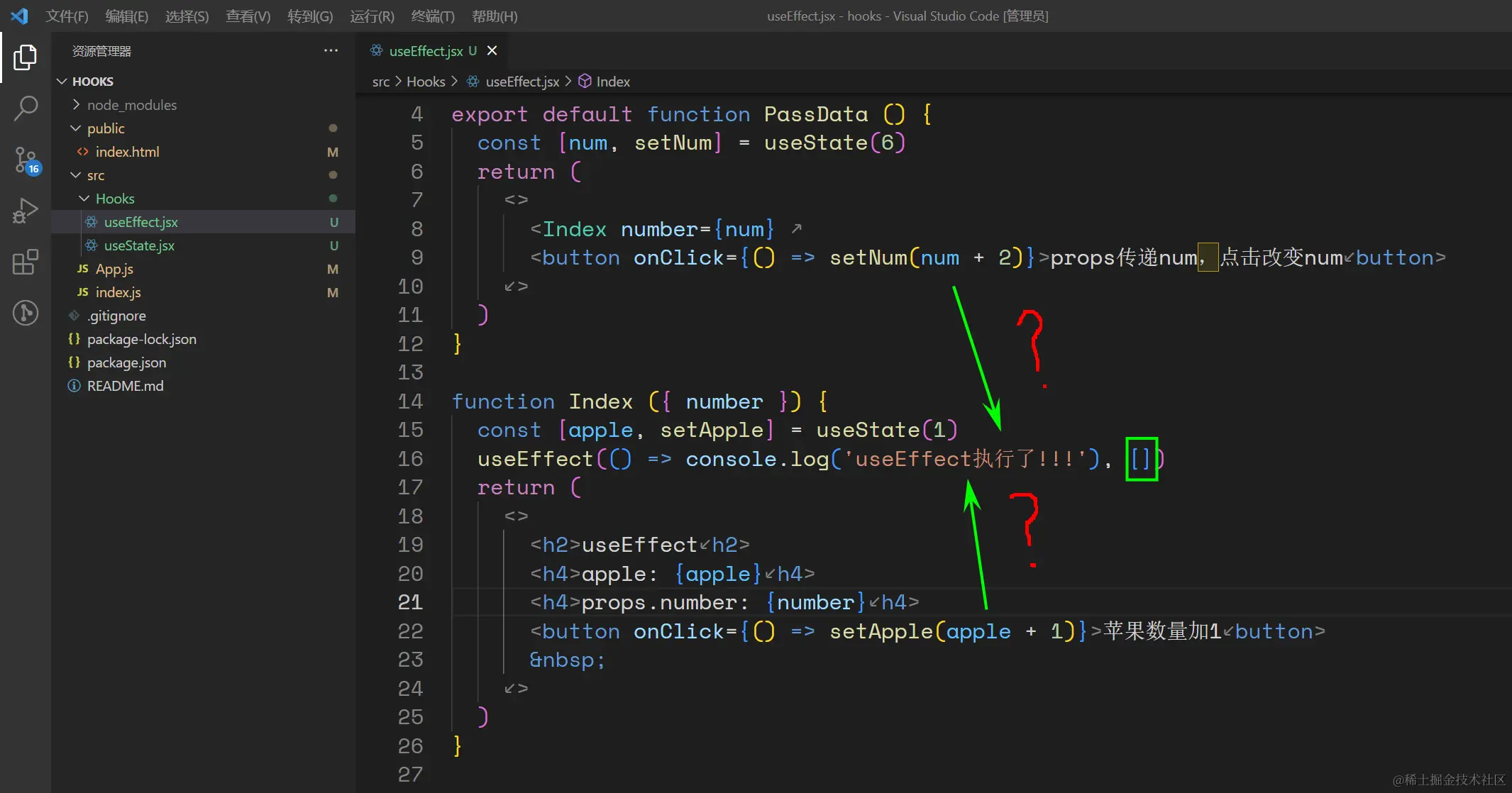Open package.json file
This screenshot has width=1512, height=793.
126,362
